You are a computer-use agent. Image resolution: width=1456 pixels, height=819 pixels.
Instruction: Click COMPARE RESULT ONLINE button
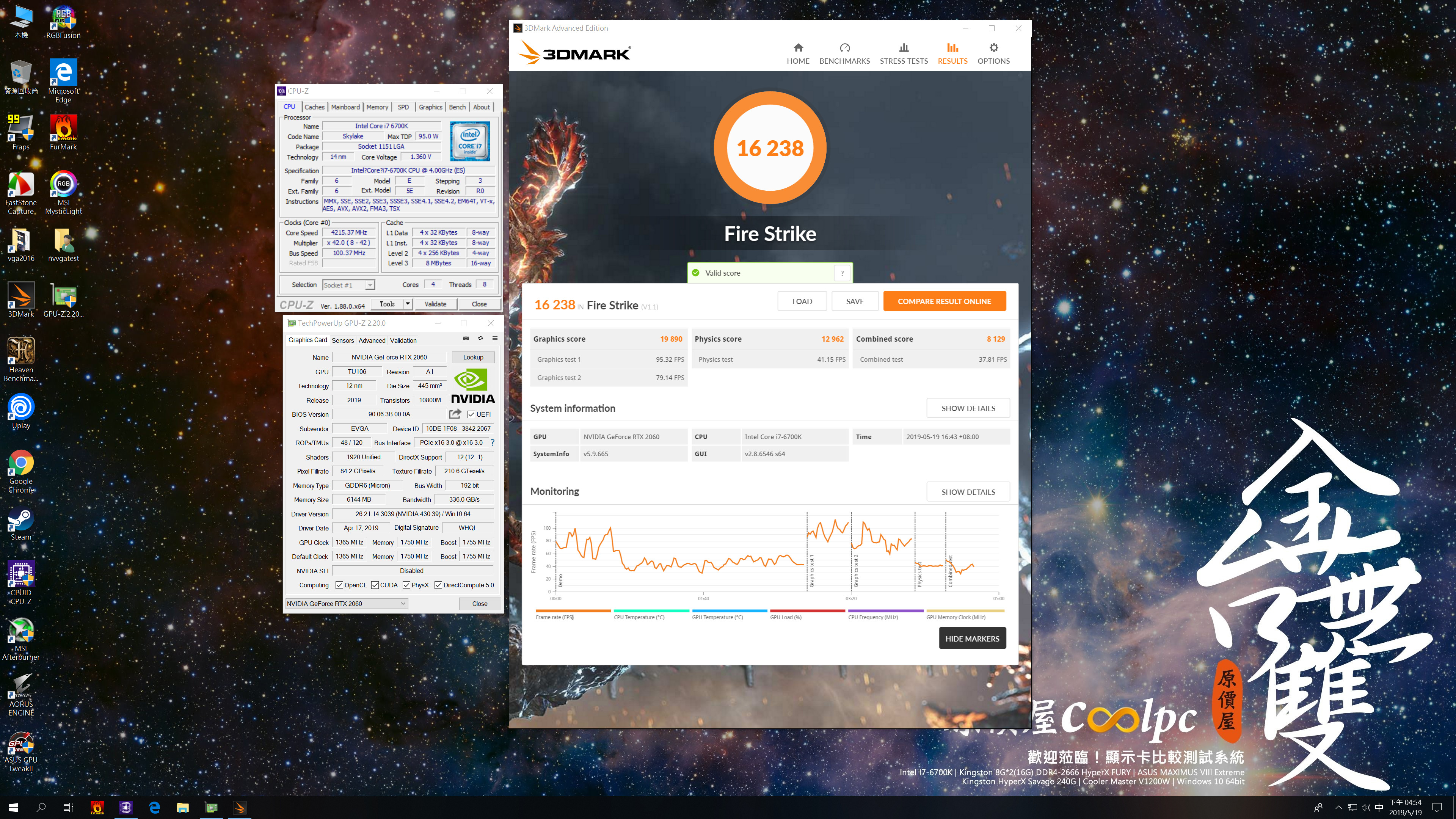click(944, 301)
